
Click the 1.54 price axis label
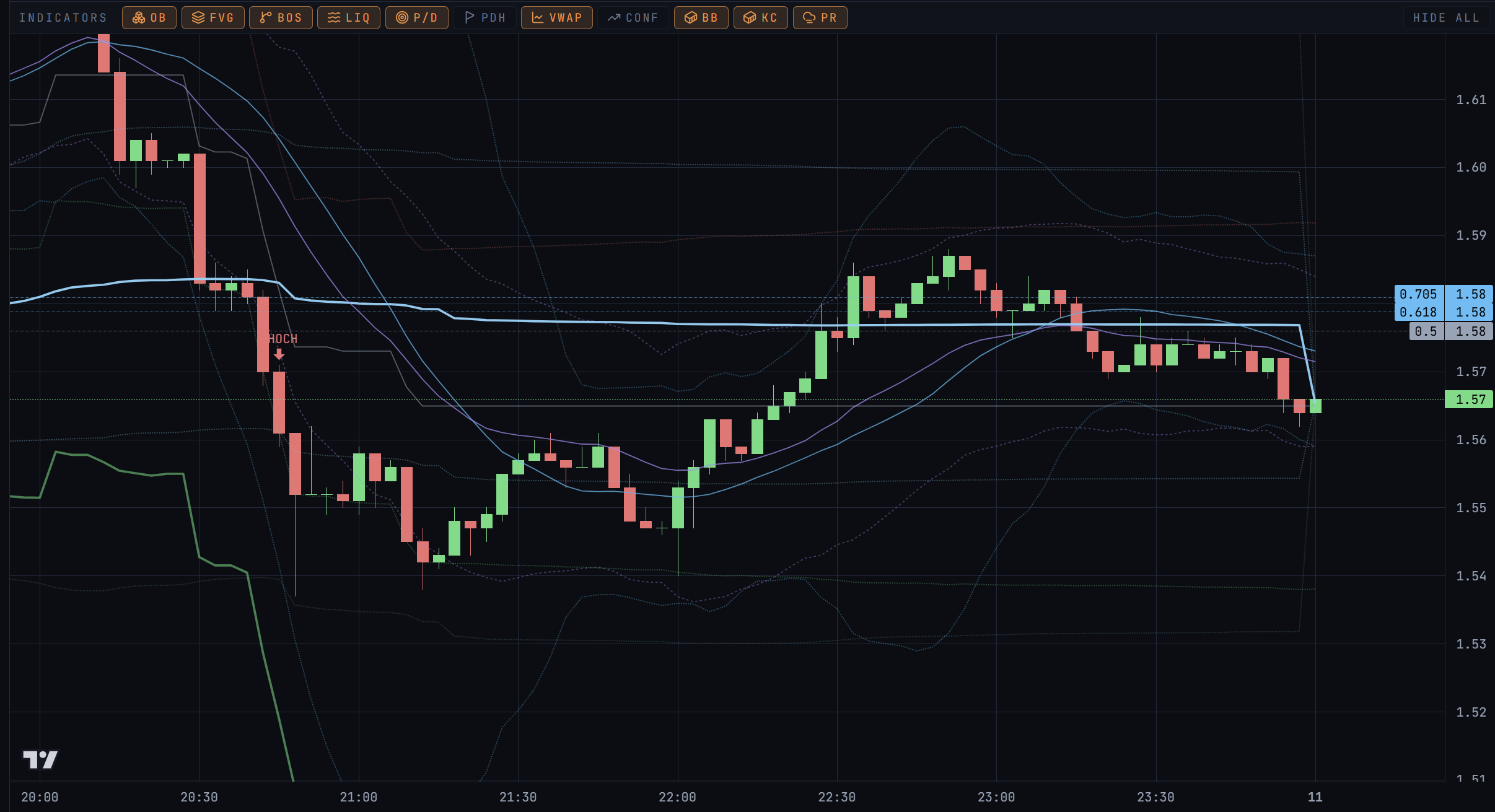[x=1471, y=576]
